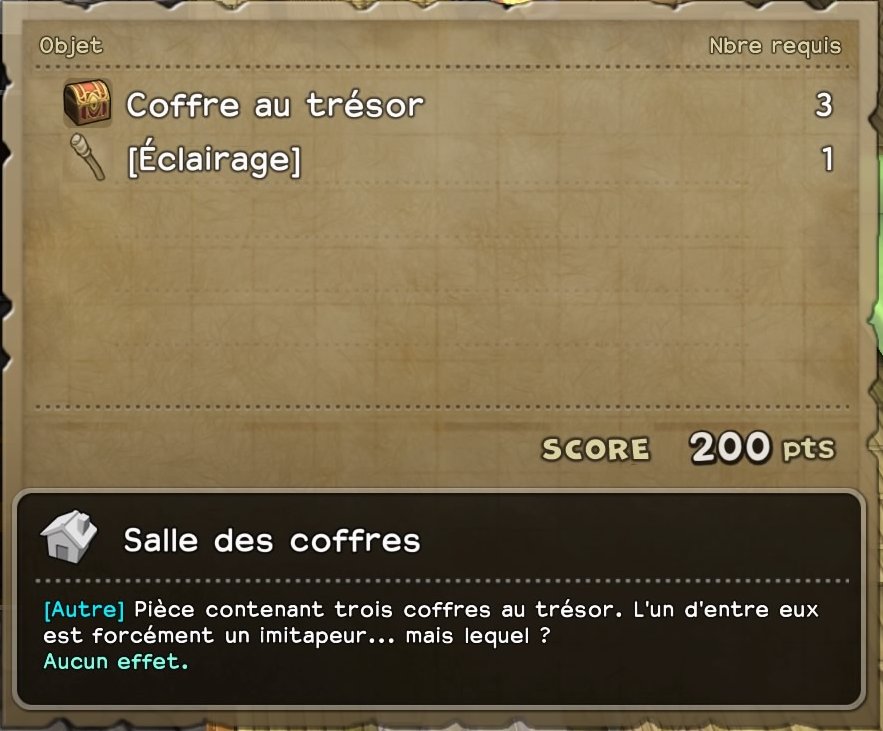Click the Objet column header
The image size is (883, 731).
71,46
